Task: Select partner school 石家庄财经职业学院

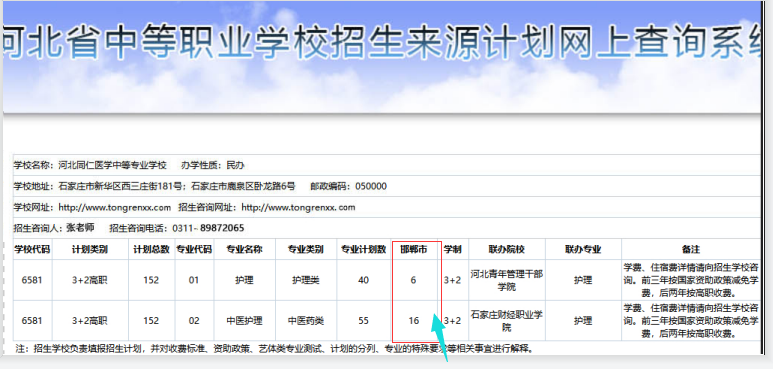Action: (507, 320)
